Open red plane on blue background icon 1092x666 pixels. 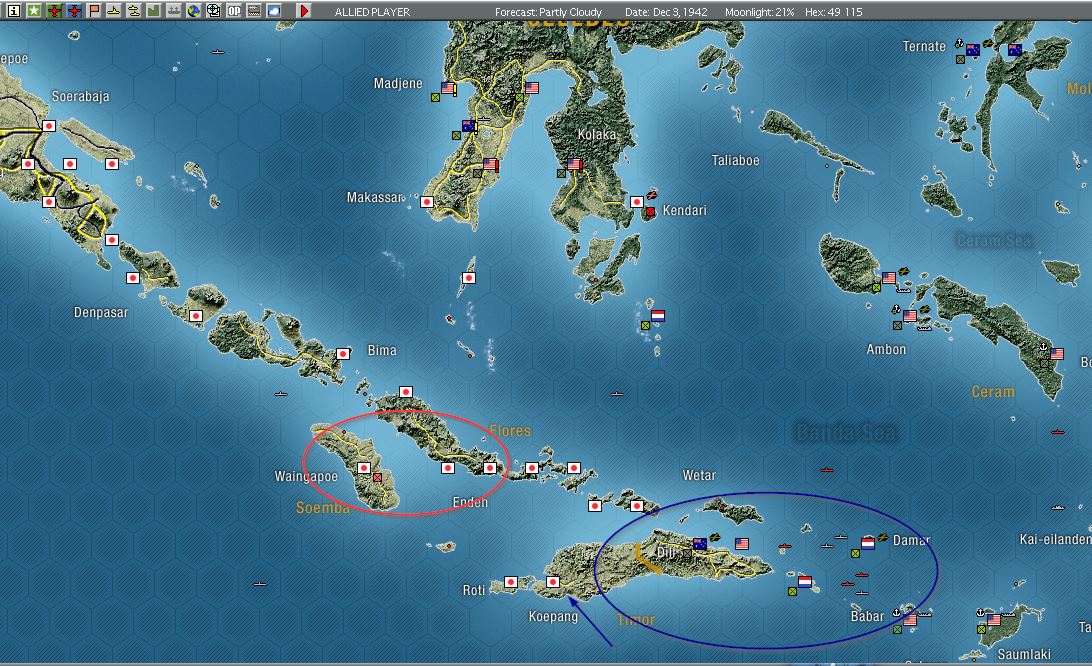coord(74,10)
